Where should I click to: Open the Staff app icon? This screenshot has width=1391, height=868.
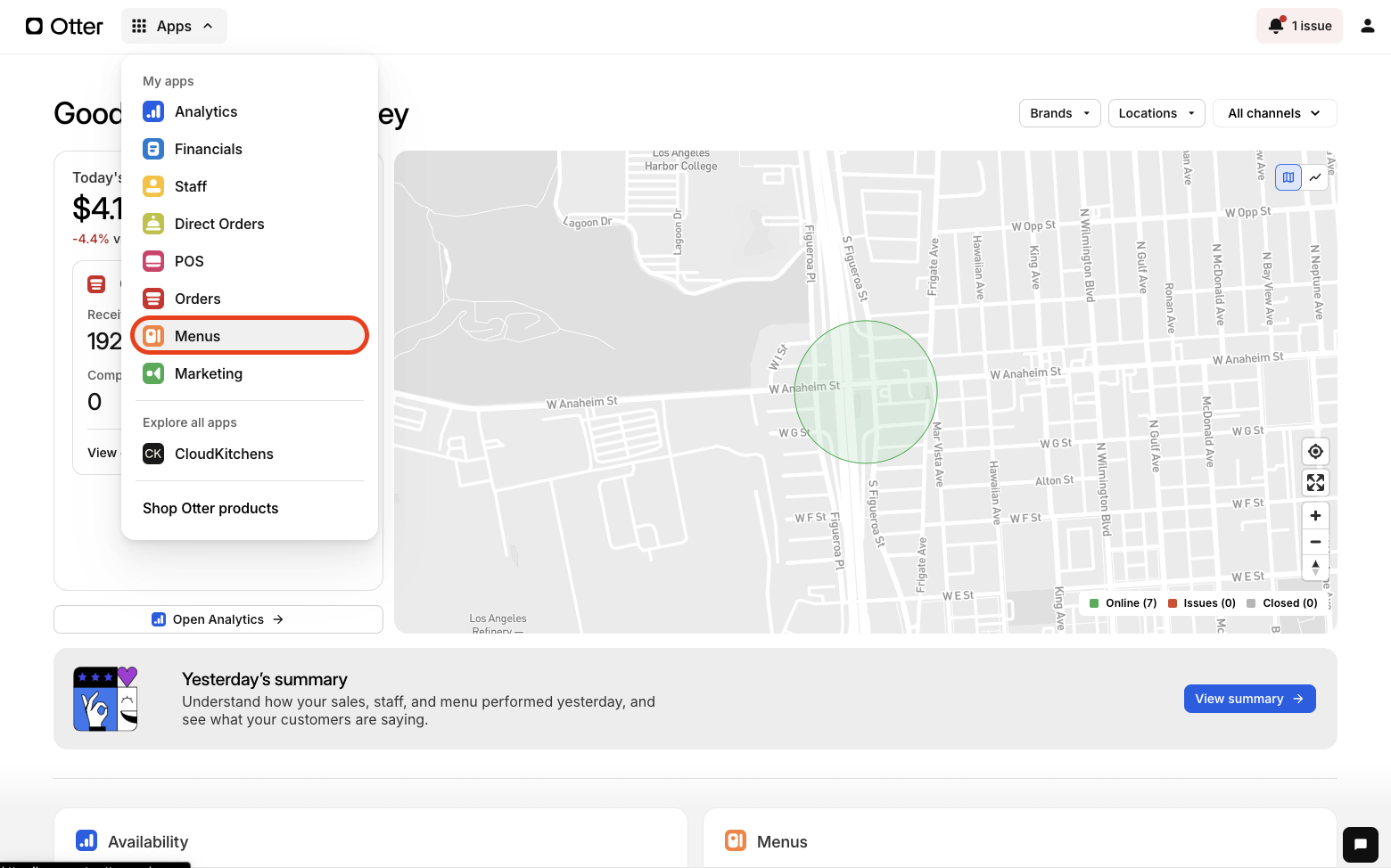153,186
